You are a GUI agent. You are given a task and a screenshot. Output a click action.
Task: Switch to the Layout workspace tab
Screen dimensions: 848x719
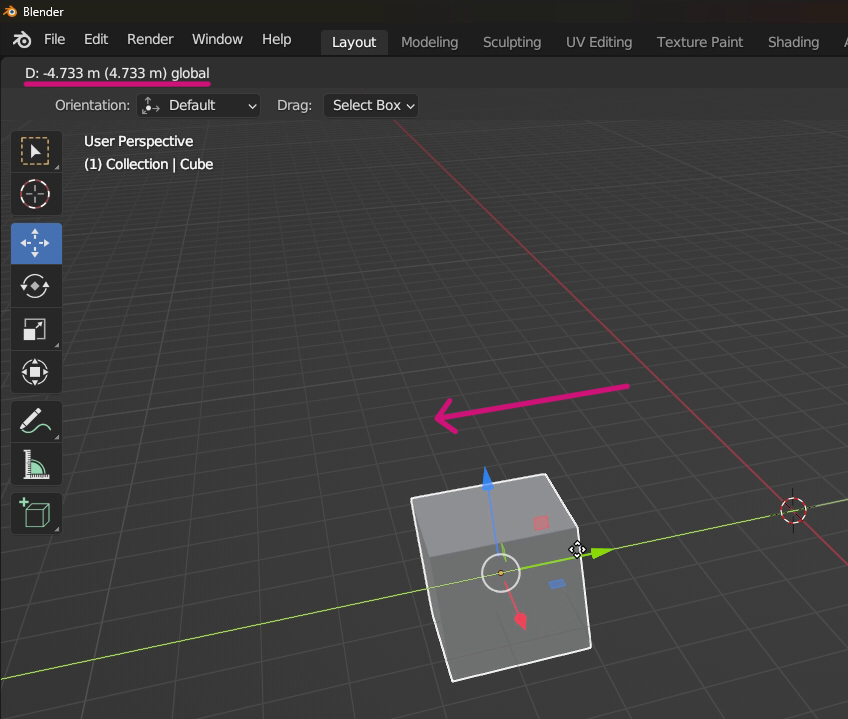354,42
